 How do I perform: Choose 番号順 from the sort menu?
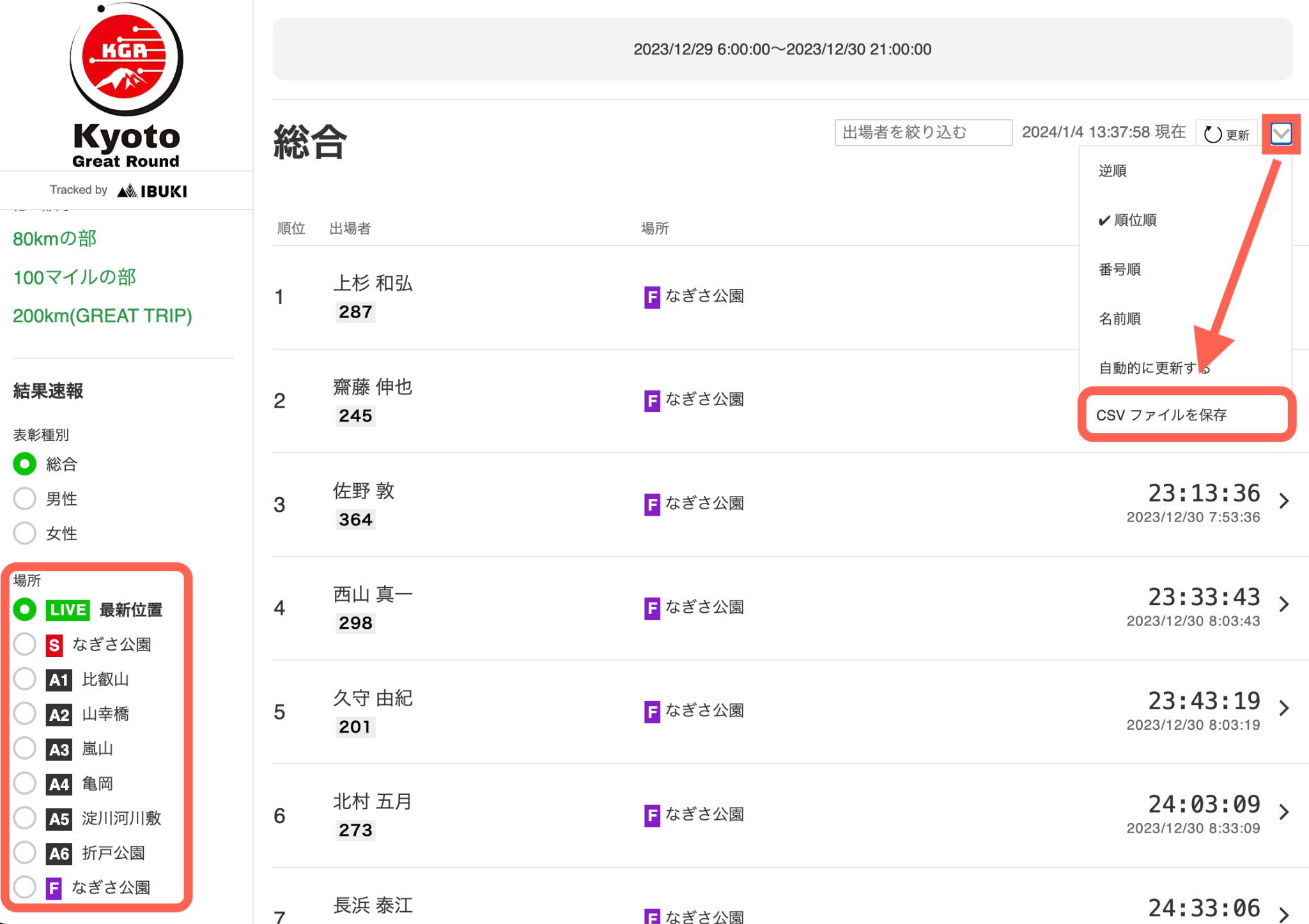point(1119,269)
